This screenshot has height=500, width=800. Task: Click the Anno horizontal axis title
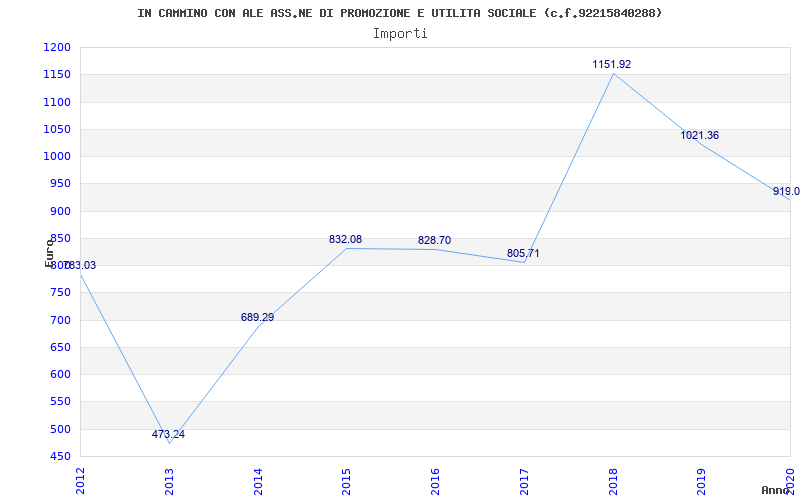click(776, 490)
